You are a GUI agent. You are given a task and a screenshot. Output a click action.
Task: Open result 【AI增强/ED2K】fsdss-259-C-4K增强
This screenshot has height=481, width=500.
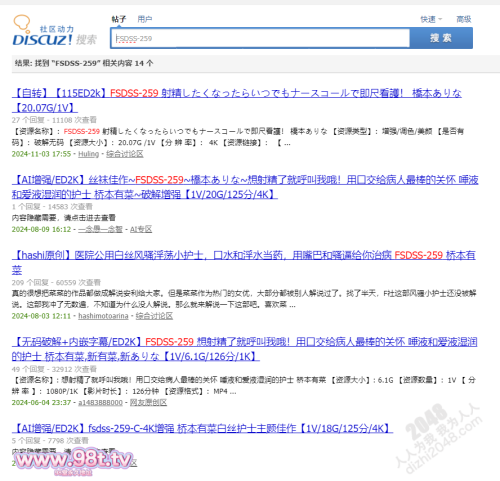tap(202, 428)
